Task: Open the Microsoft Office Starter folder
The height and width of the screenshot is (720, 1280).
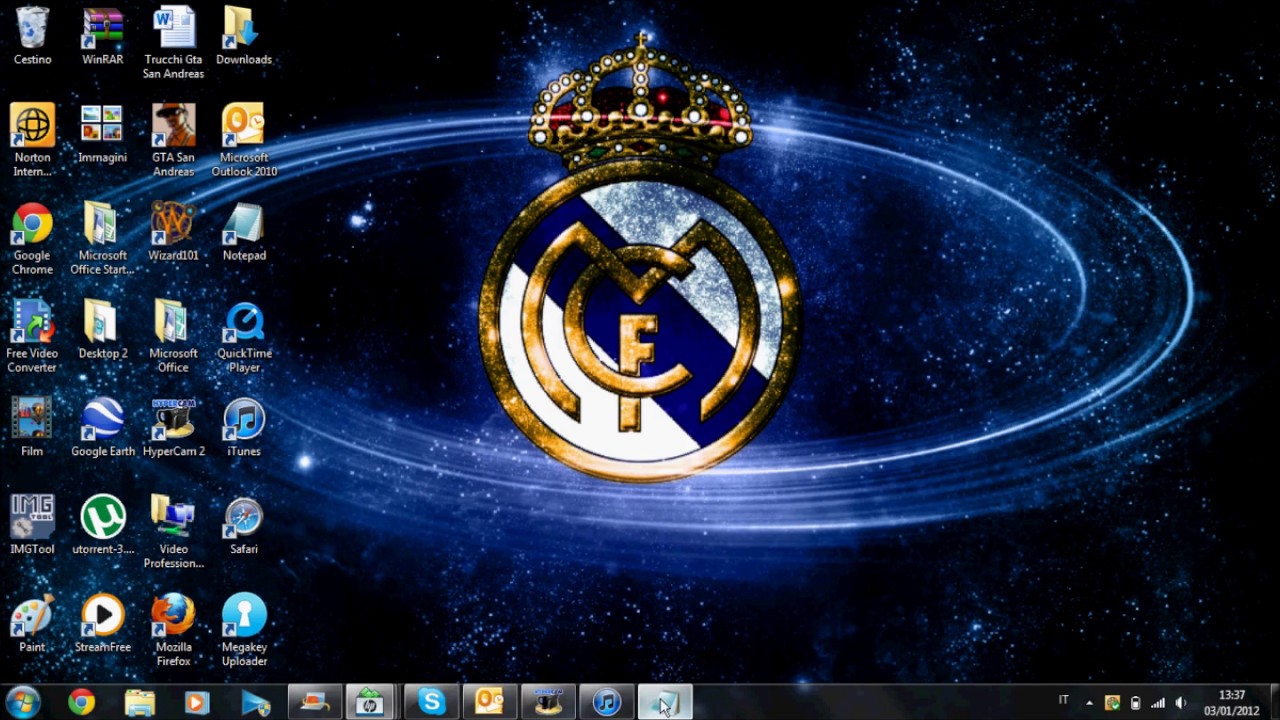Action: 102,238
